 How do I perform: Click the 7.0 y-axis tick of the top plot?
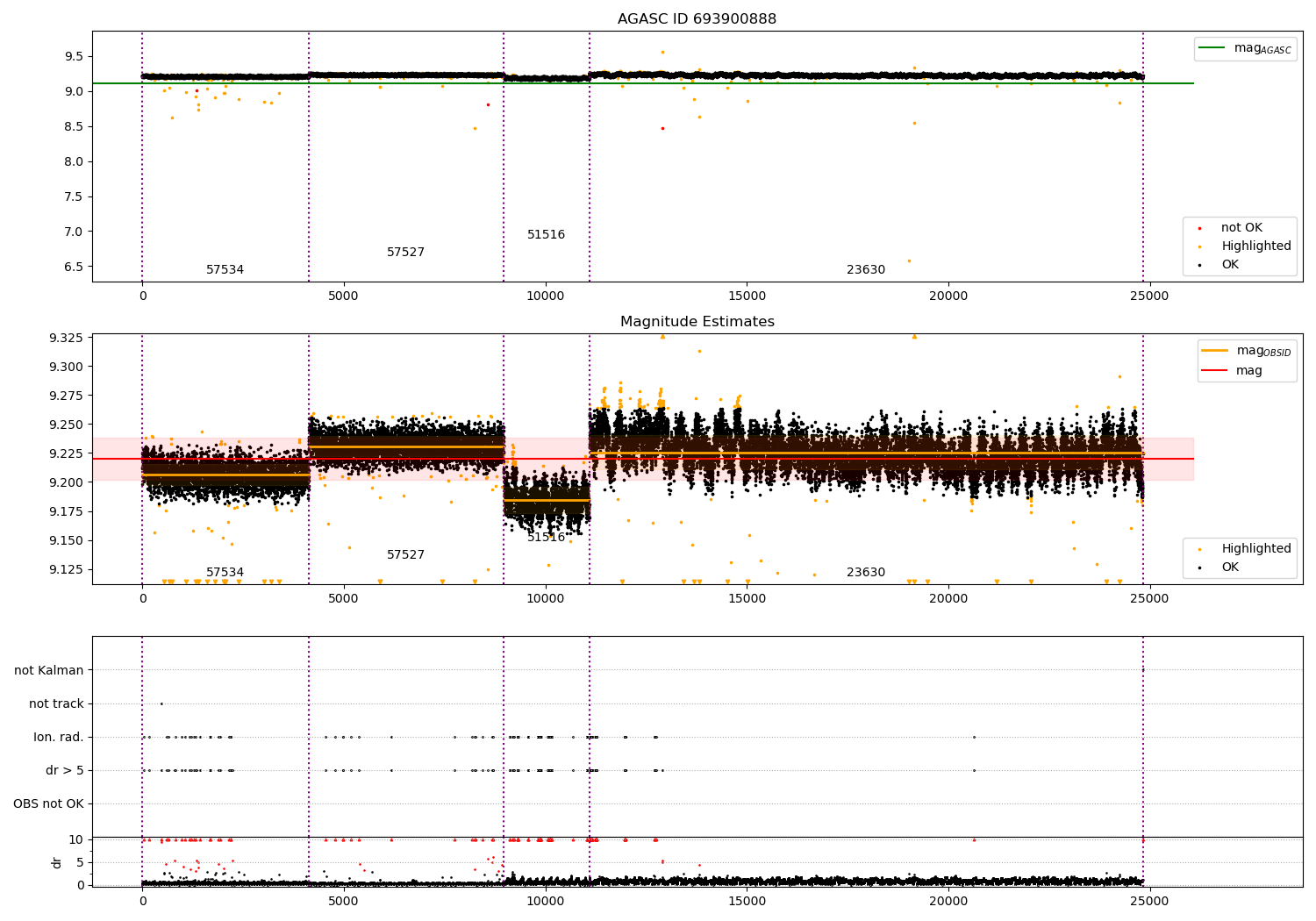(x=74, y=232)
